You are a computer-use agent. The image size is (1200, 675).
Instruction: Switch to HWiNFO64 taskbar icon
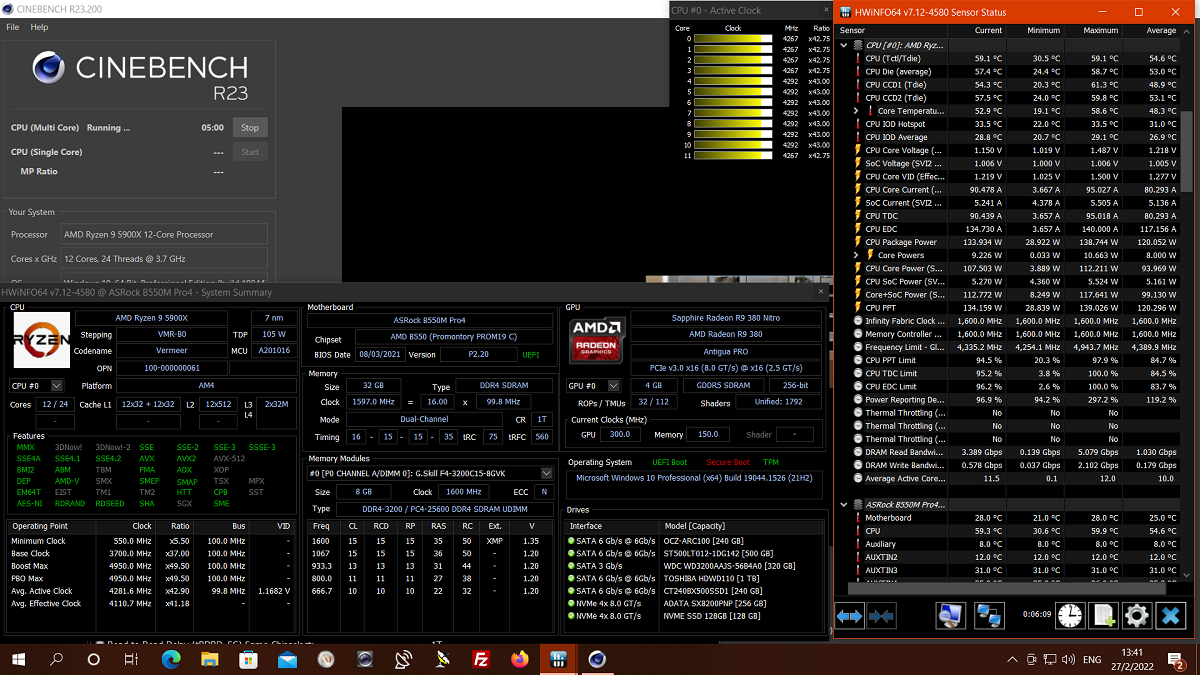coord(559,659)
